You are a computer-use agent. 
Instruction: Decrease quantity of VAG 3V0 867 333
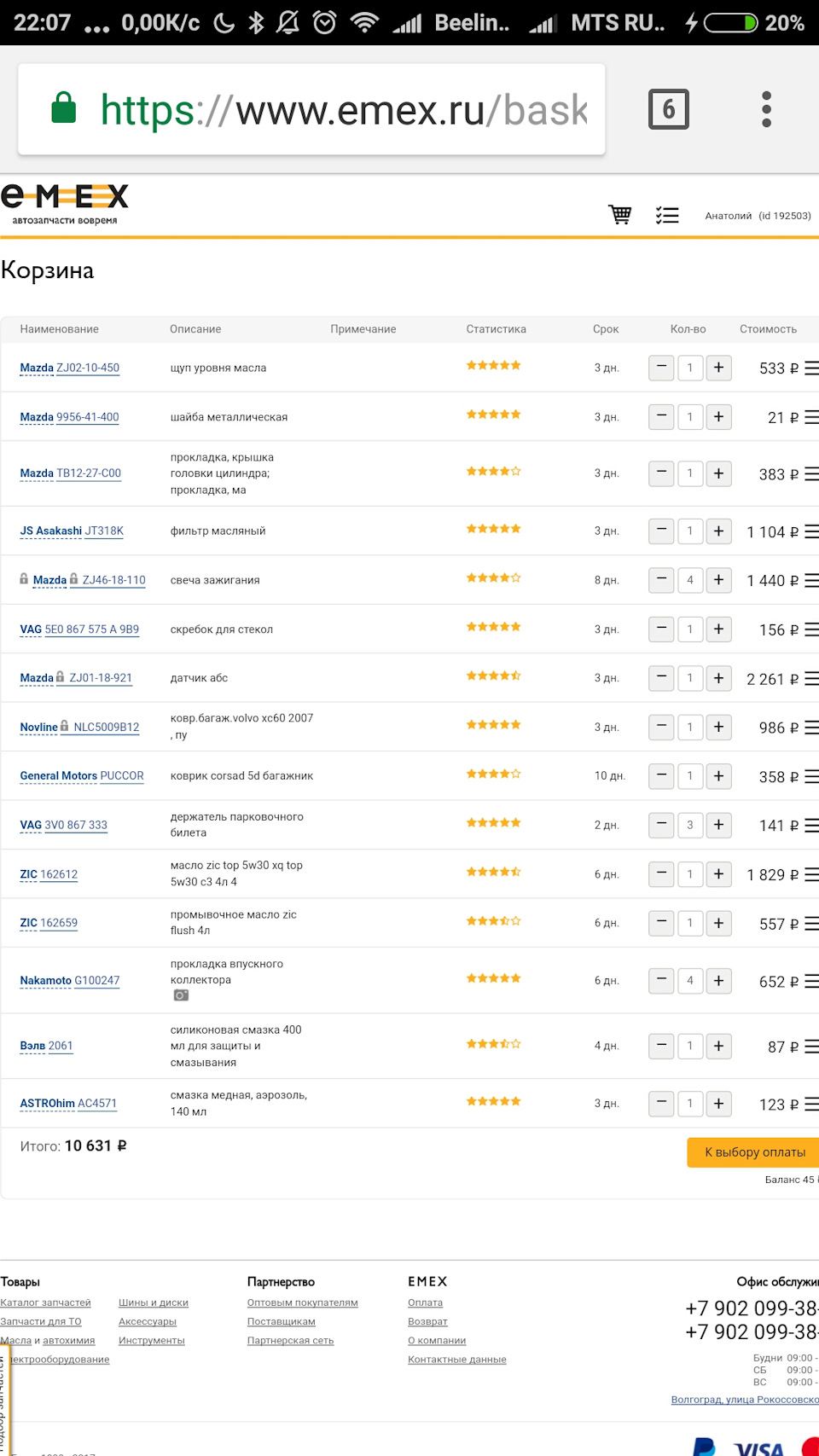661,825
